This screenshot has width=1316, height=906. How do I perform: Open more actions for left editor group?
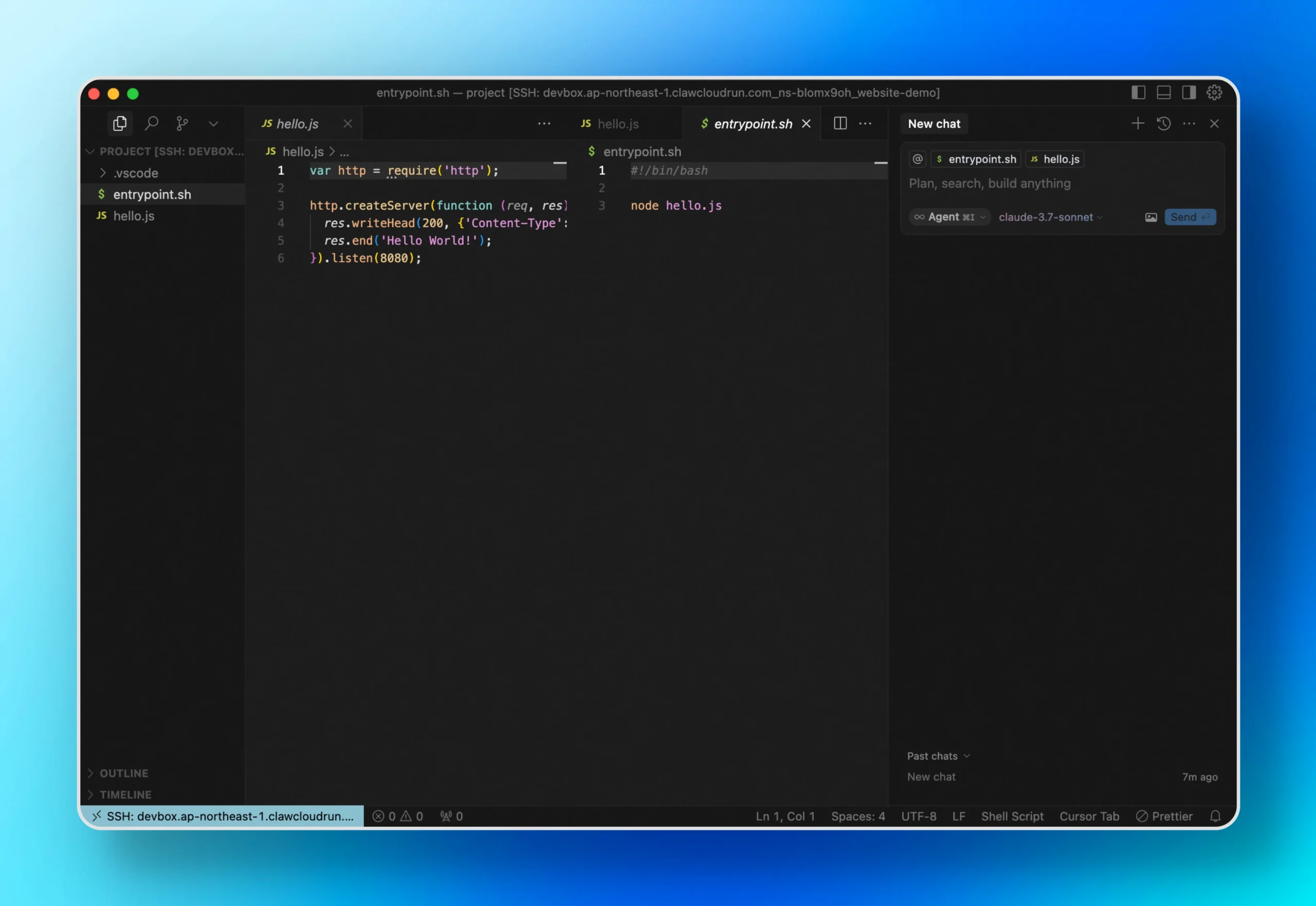tap(544, 124)
